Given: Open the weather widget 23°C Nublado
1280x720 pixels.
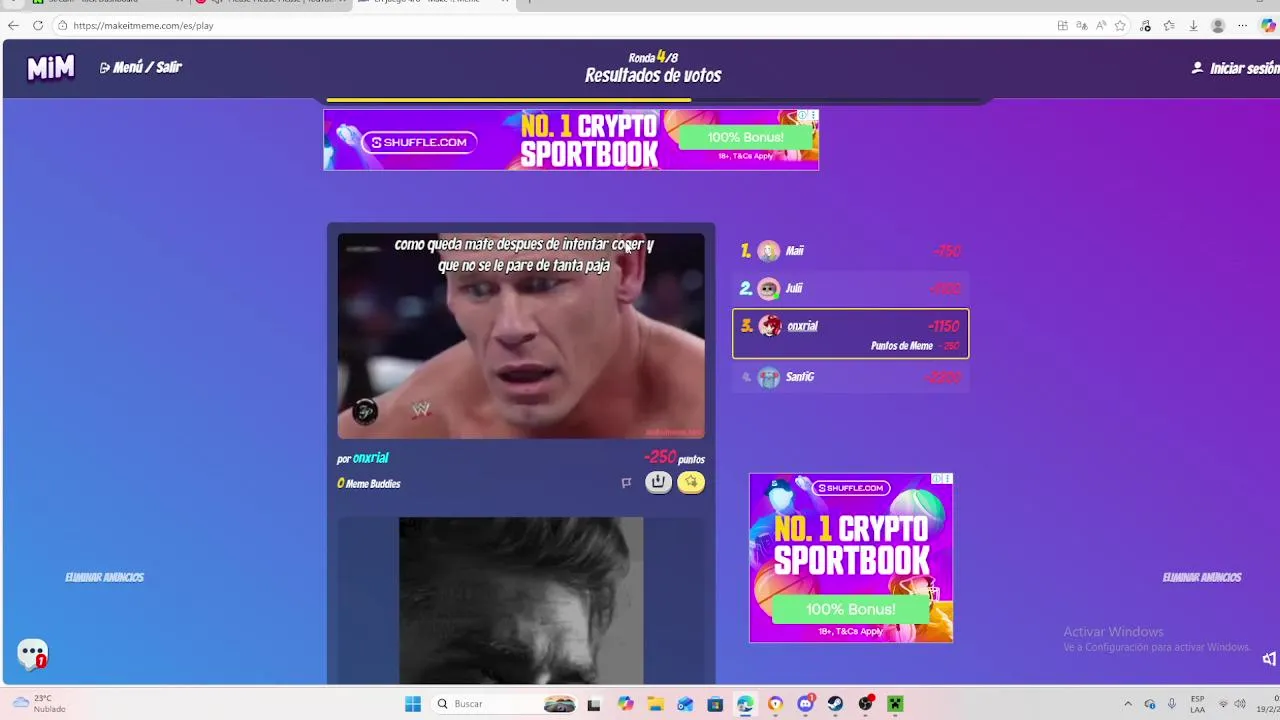Looking at the screenshot, I should pyautogui.click(x=40, y=704).
